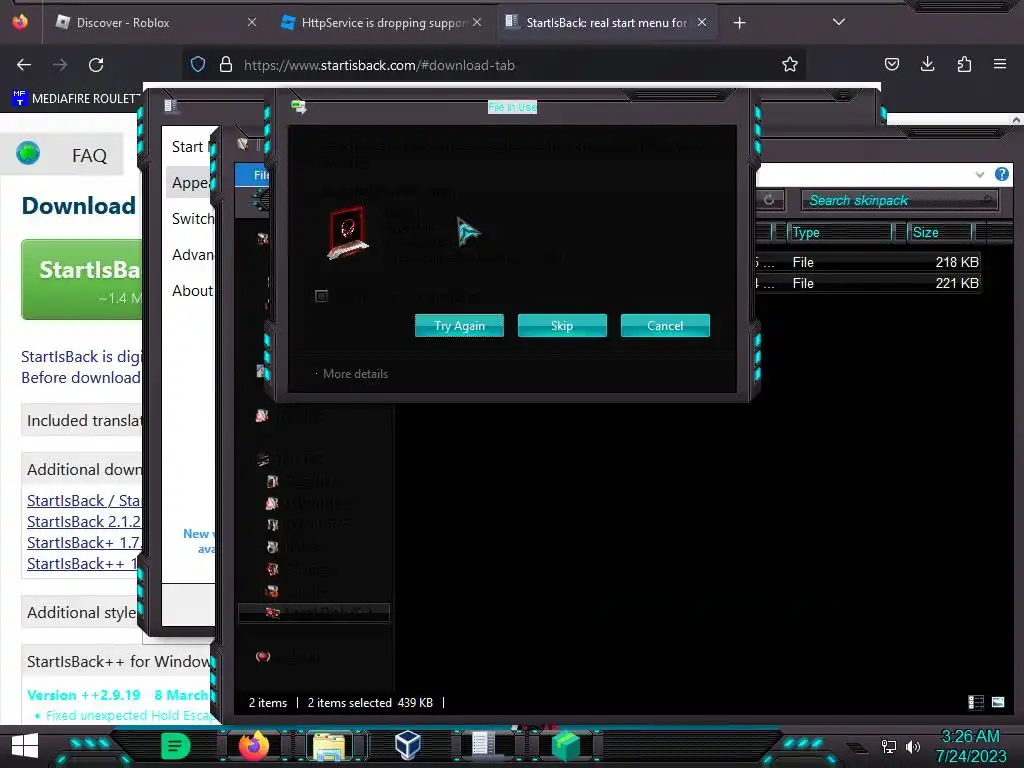Open a new Firefox tab

(739, 23)
